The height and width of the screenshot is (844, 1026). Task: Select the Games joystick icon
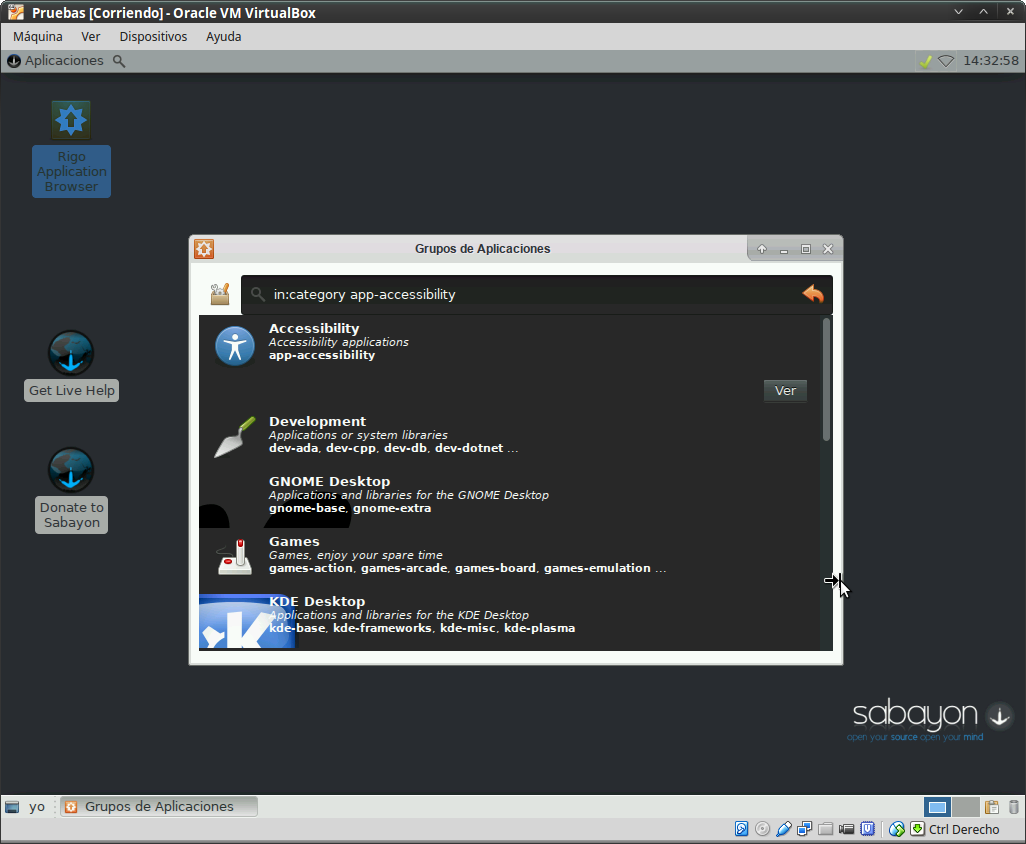click(x=235, y=556)
